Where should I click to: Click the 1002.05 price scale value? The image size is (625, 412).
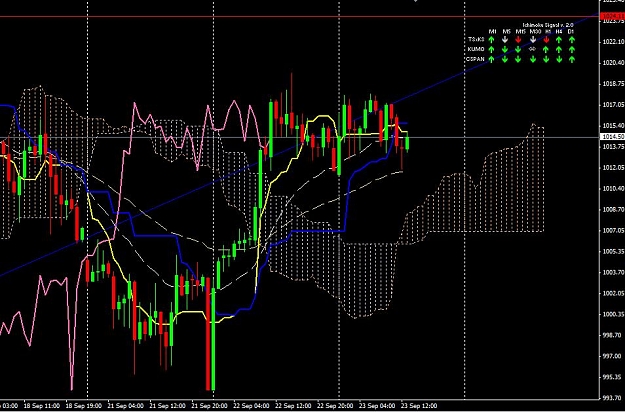click(614, 293)
